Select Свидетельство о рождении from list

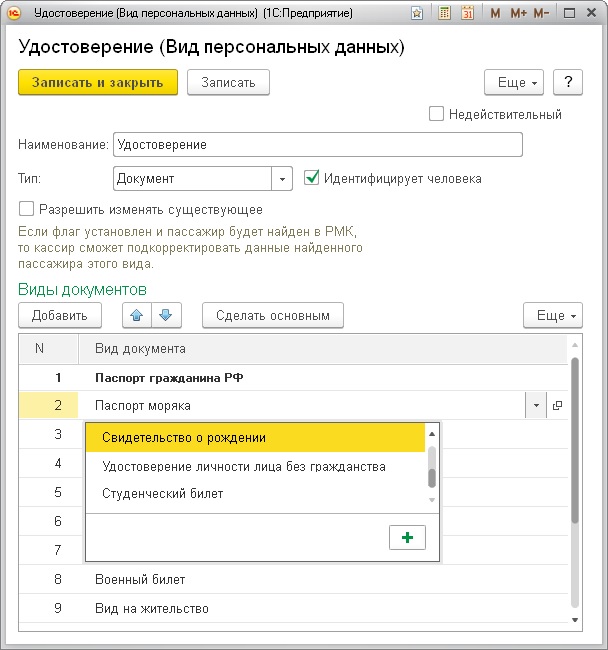click(x=184, y=437)
